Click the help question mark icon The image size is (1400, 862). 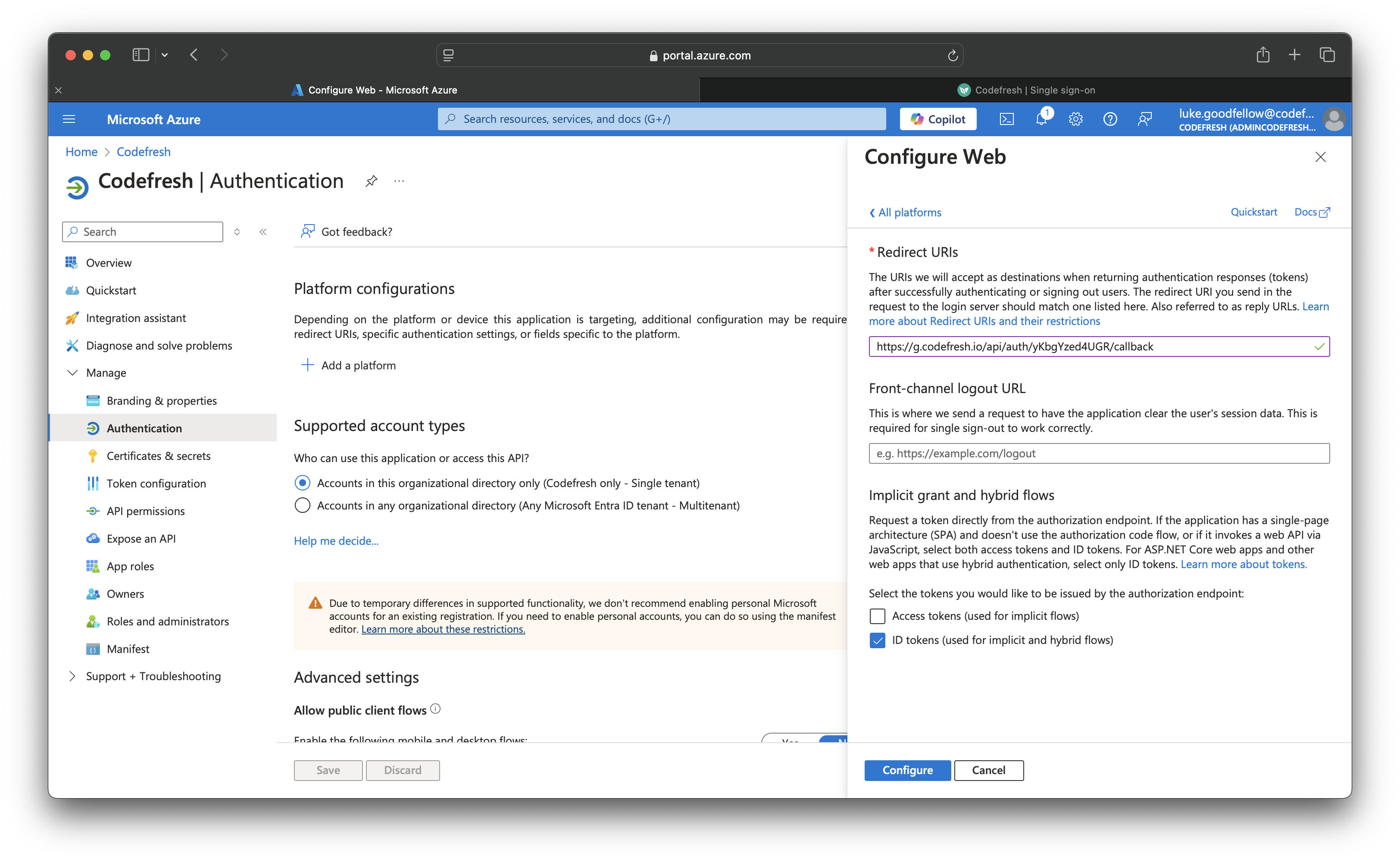point(1110,119)
